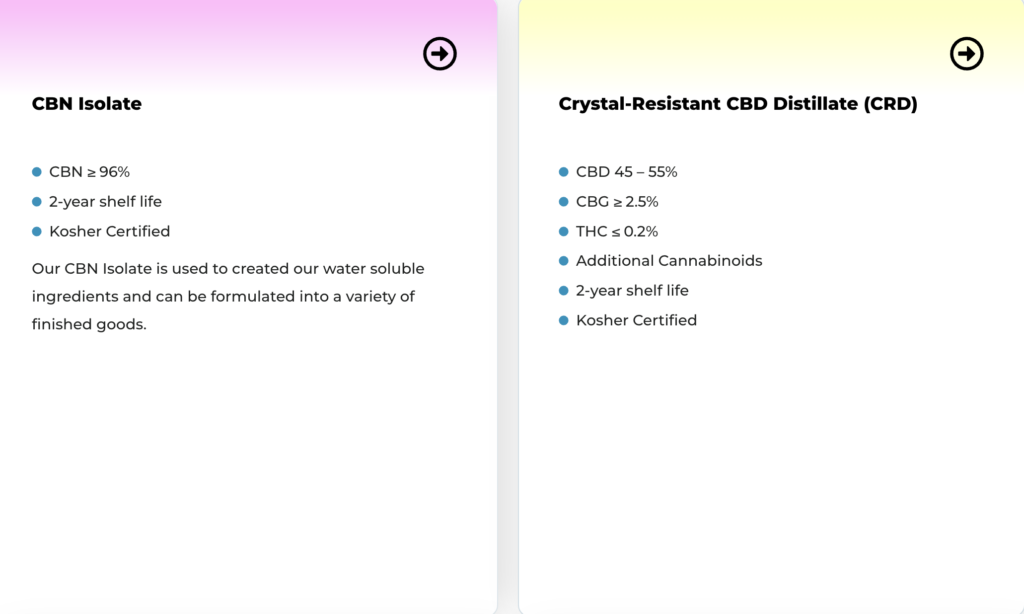Click 2-year shelf life under CBN Isolate
The width and height of the screenshot is (1024, 614).
click(x=105, y=201)
